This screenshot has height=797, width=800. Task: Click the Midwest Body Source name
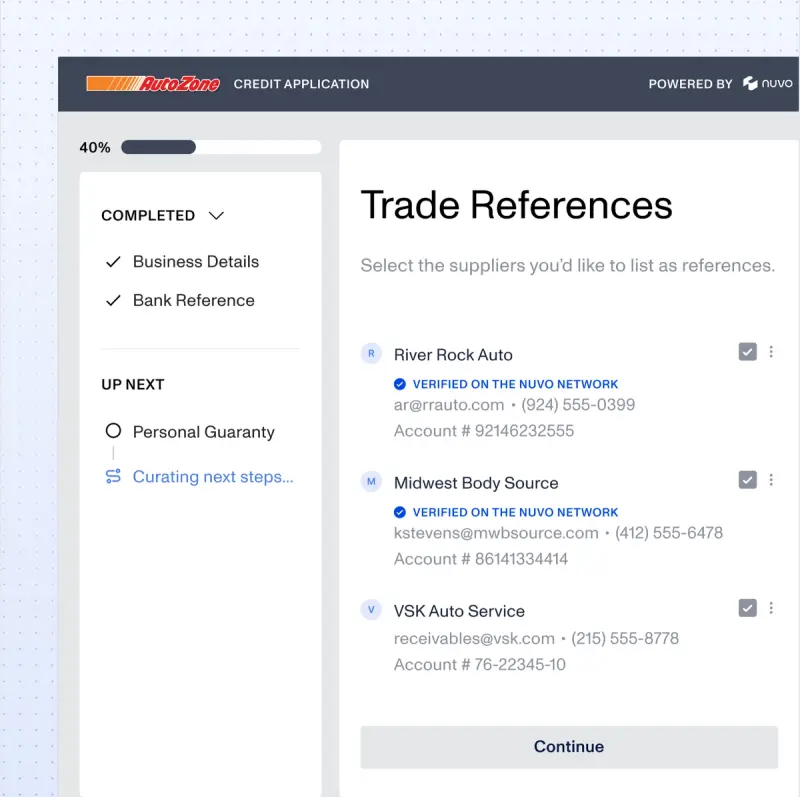pyautogui.click(x=476, y=483)
